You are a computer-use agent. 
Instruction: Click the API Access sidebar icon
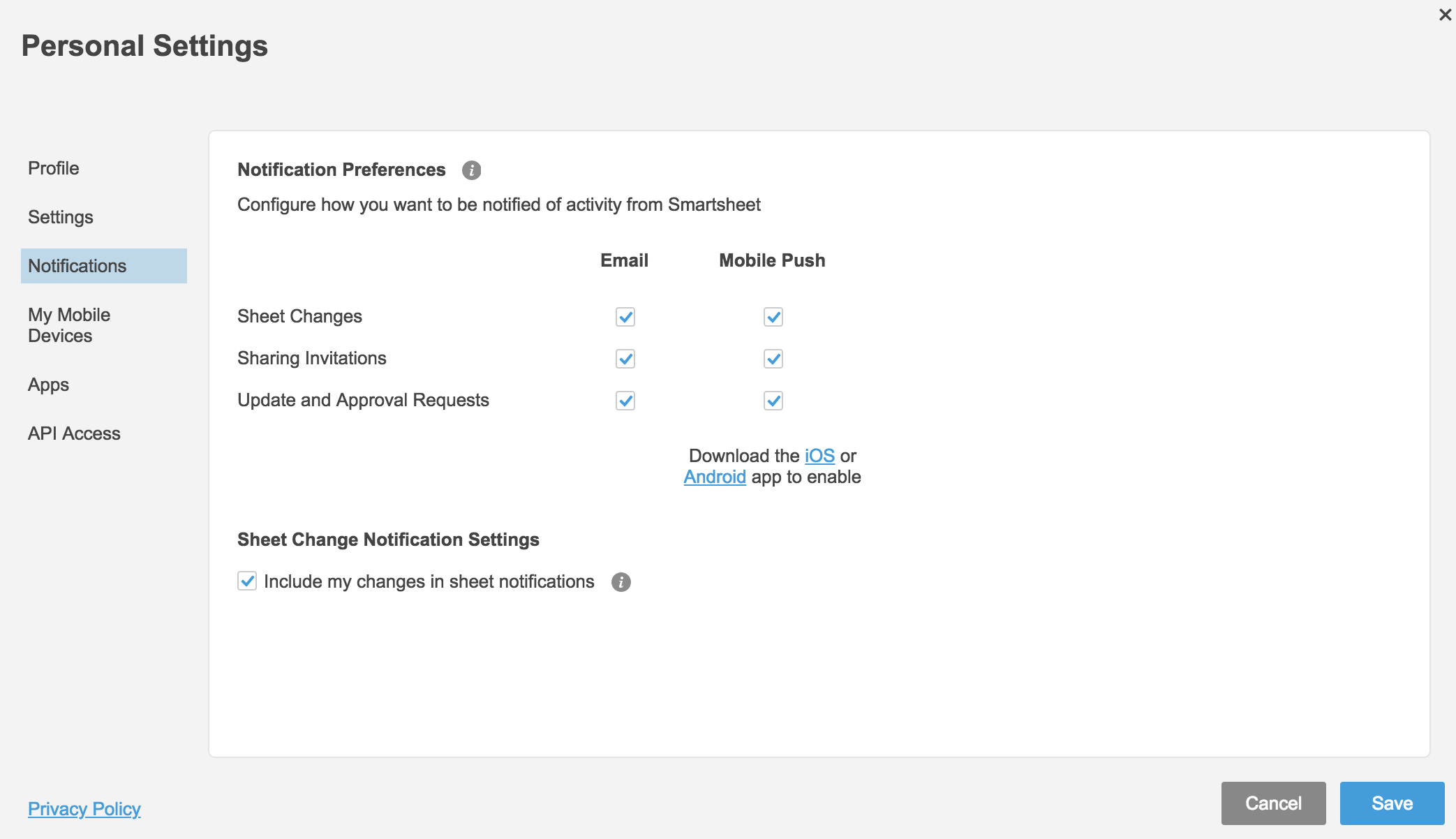pyautogui.click(x=74, y=433)
